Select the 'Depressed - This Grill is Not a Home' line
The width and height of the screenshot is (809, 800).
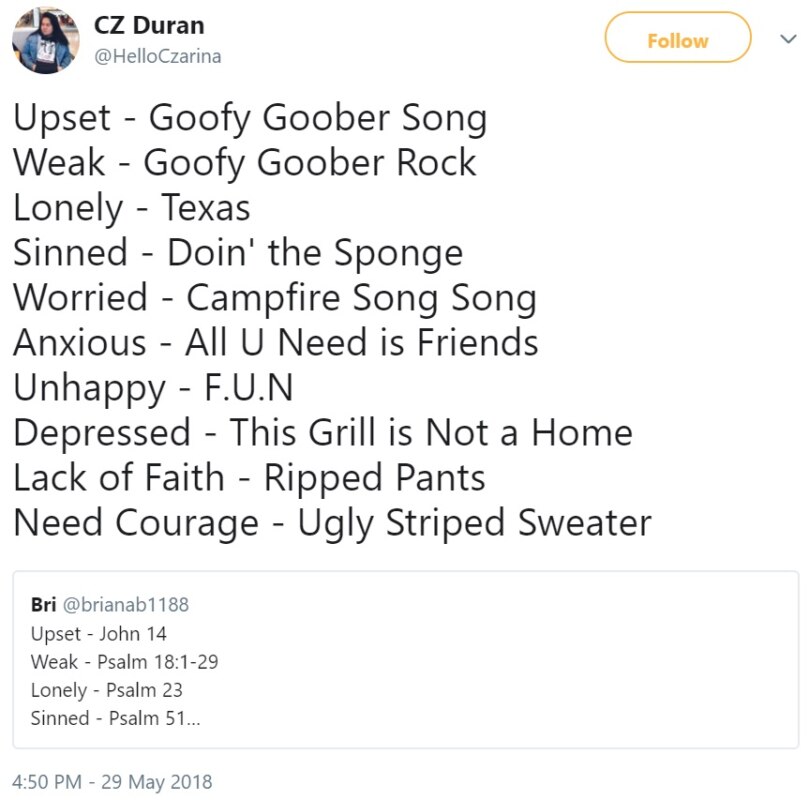tap(323, 434)
